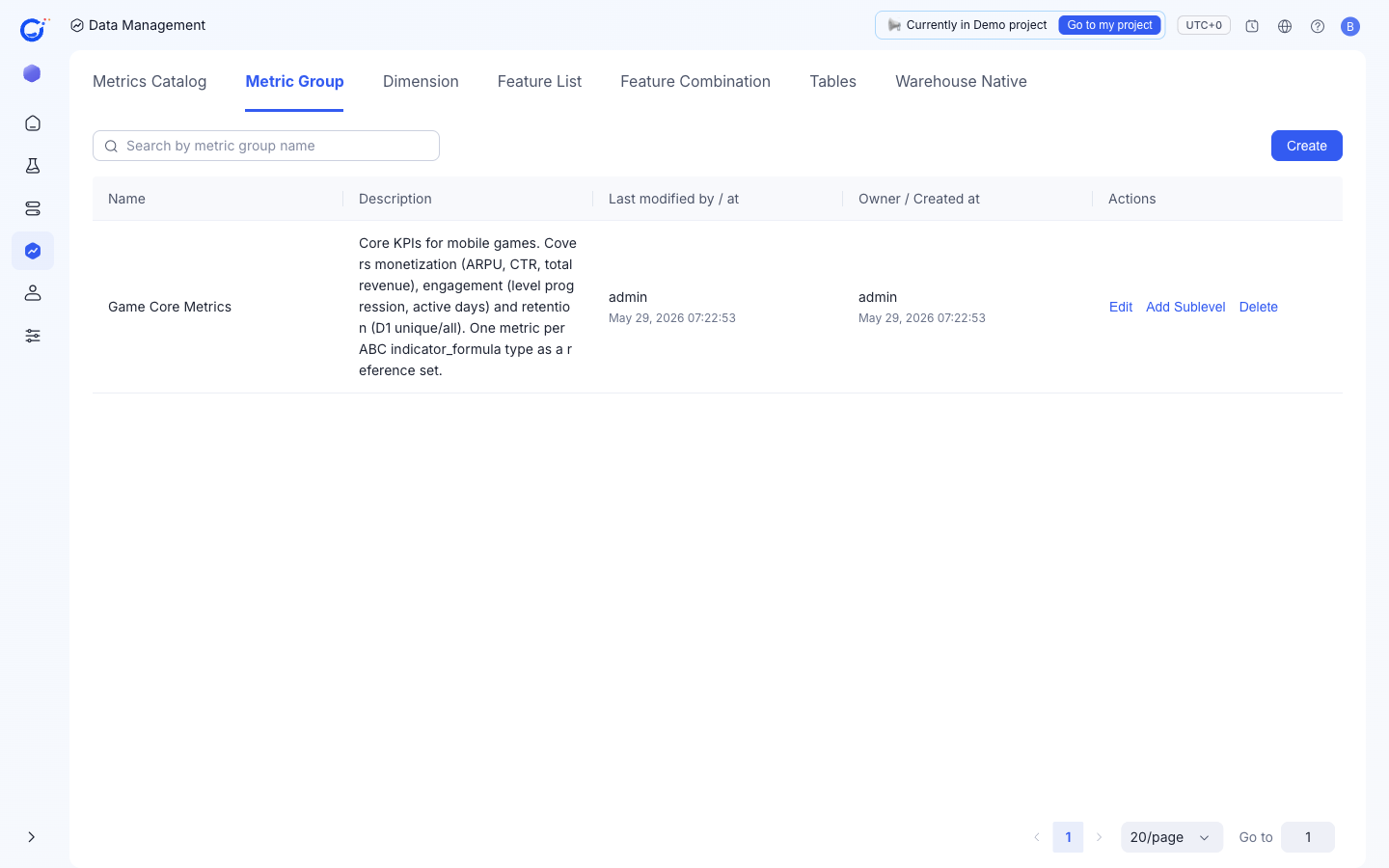Open the Feature Combination tab

click(x=695, y=81)
